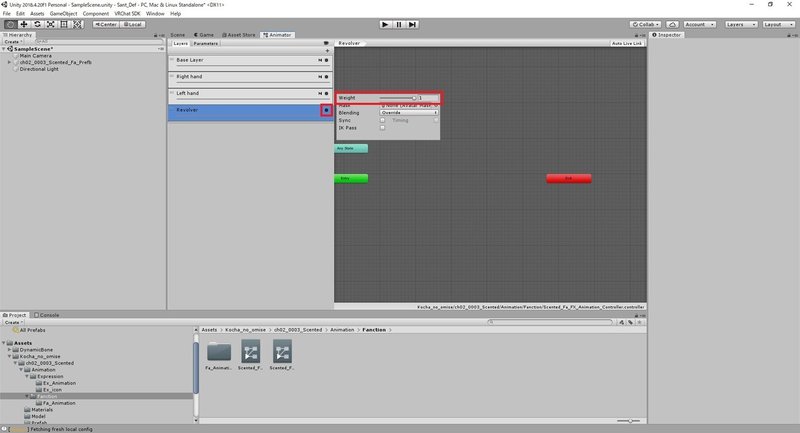Select the green Entry node
Viewport: 800px width, 433px height.
pyautogui.click(x=351, y=179)
